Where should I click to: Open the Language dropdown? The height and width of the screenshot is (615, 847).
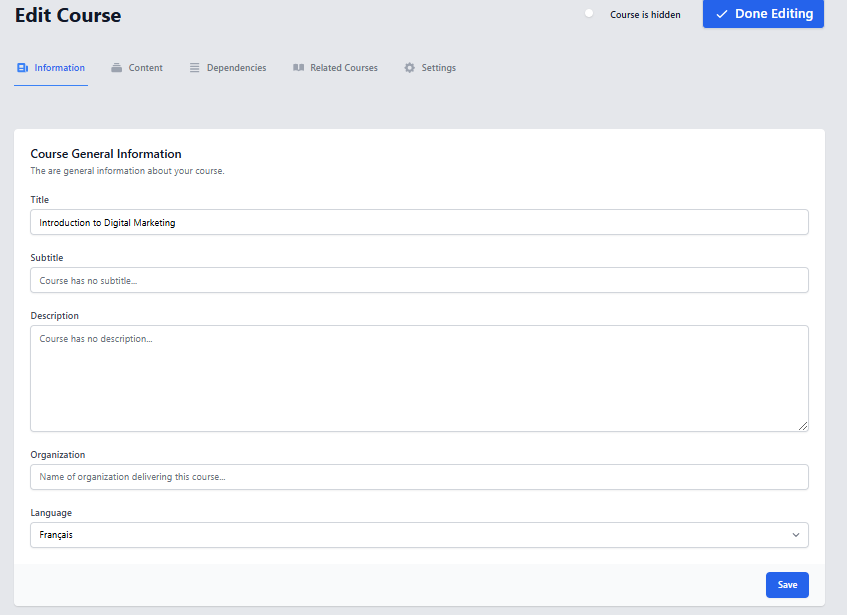419,535
